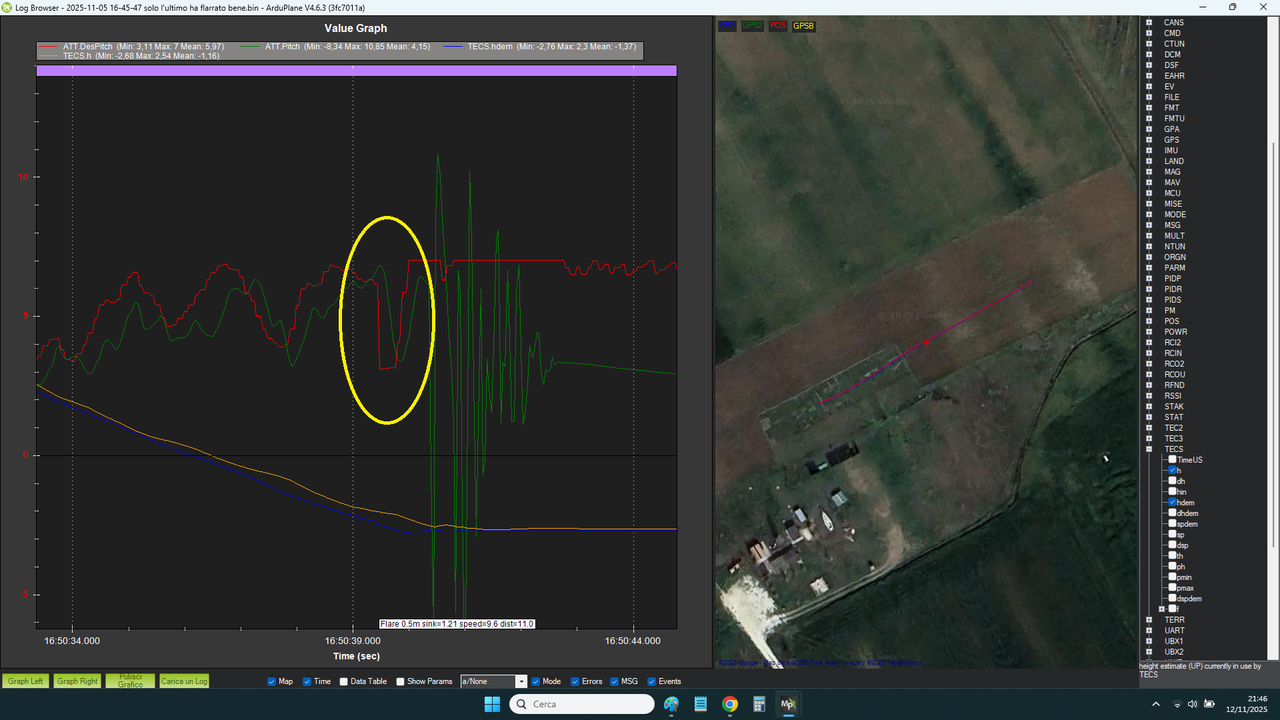Open the Paint app from the taskbar
The image size is (1280, 720).
[x=671, y=704]
